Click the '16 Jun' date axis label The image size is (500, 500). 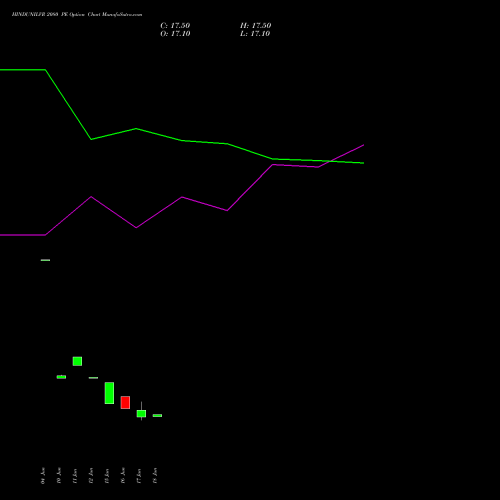[123, 476]
